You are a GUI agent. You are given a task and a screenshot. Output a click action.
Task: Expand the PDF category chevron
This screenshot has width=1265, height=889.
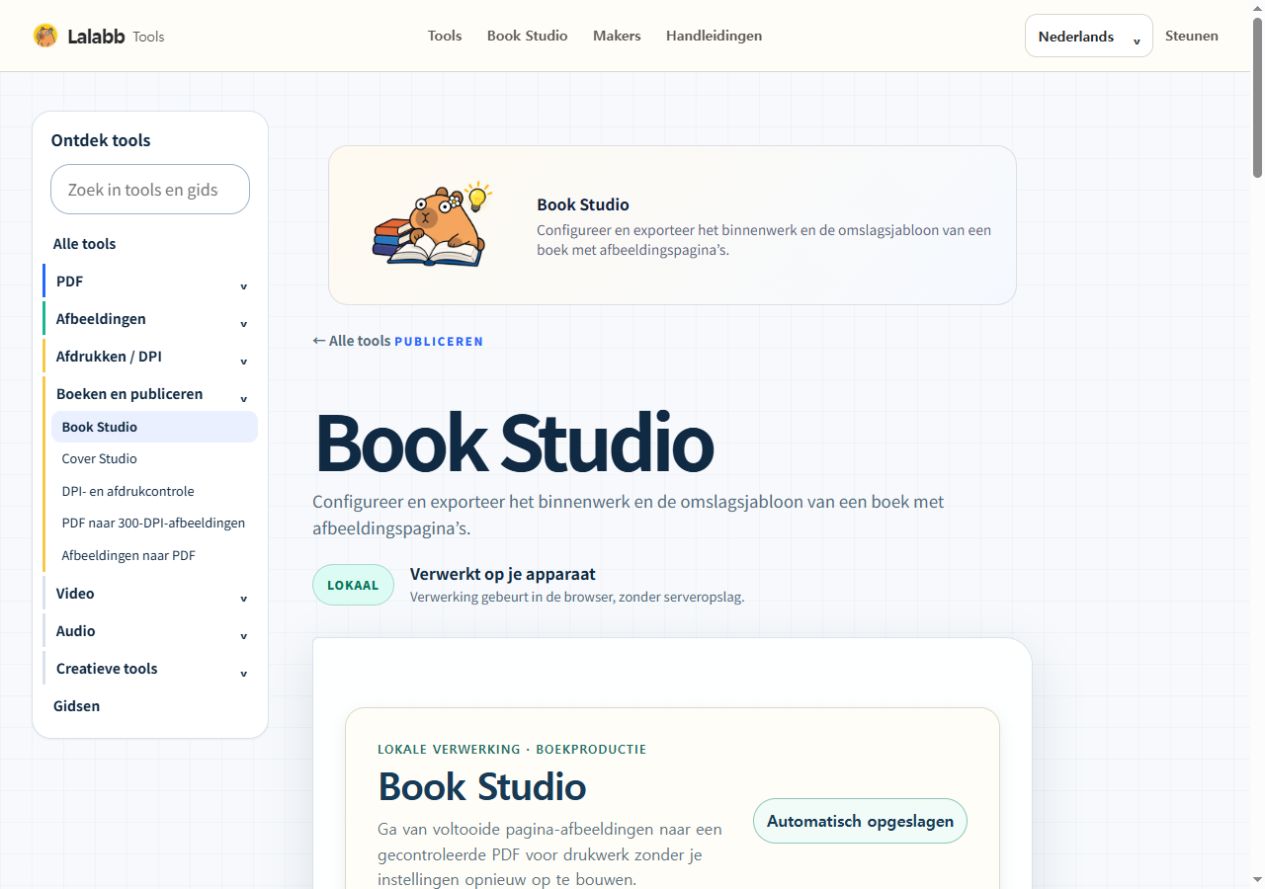(x=243, y=286)
